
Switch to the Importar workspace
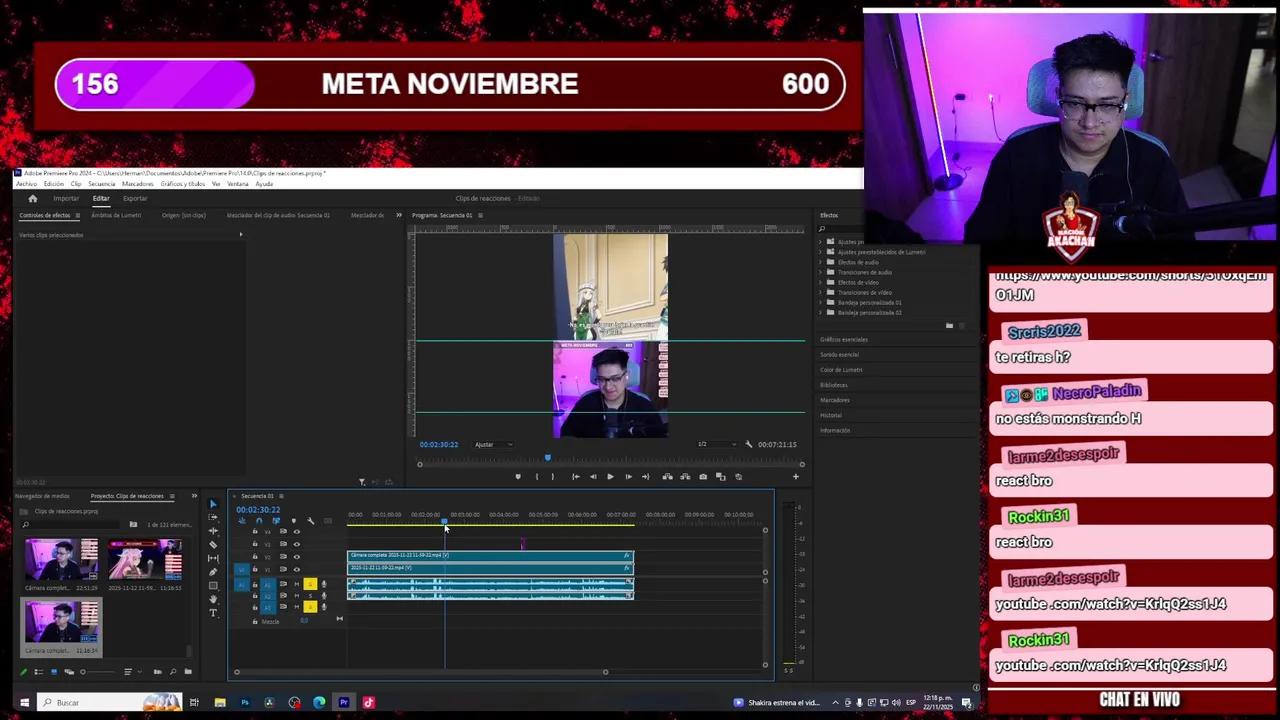pyautogui.click(x=66, y=198)
